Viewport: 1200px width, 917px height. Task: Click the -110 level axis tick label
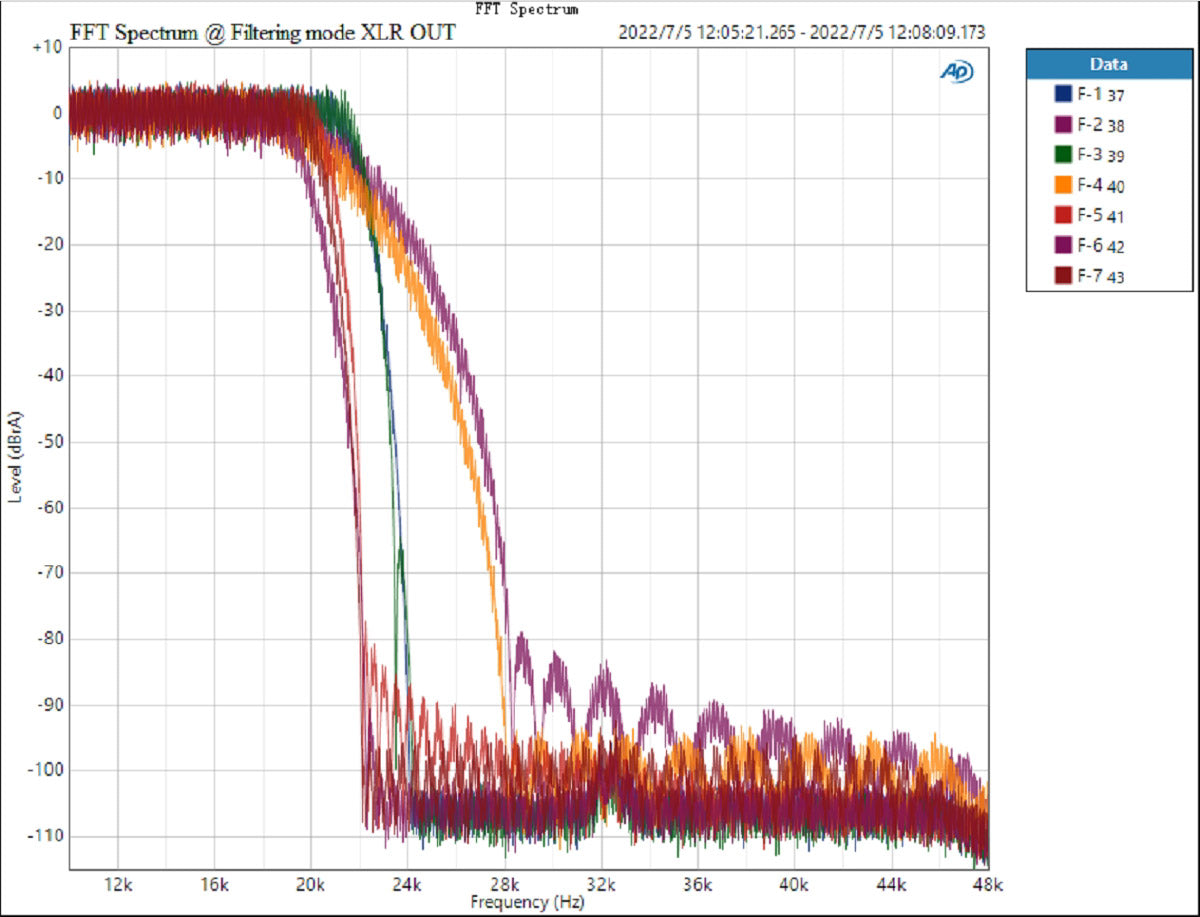coord(45,836)
